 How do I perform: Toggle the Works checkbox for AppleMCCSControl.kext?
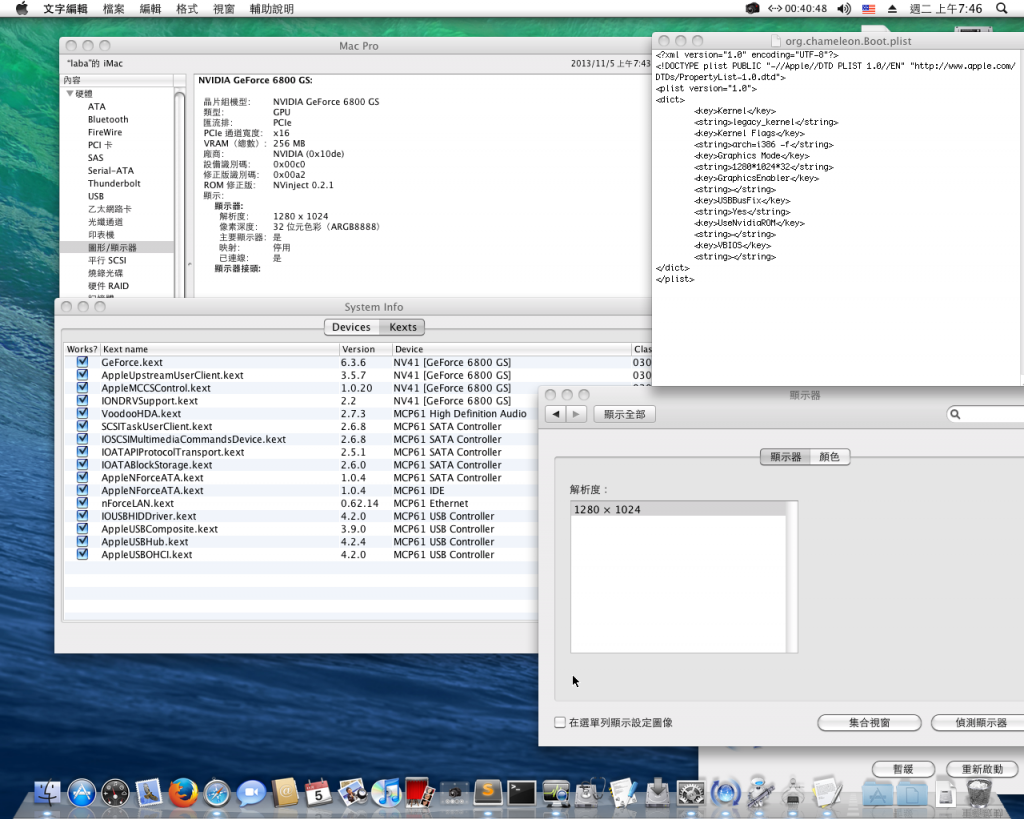click(x=82, y=387)
